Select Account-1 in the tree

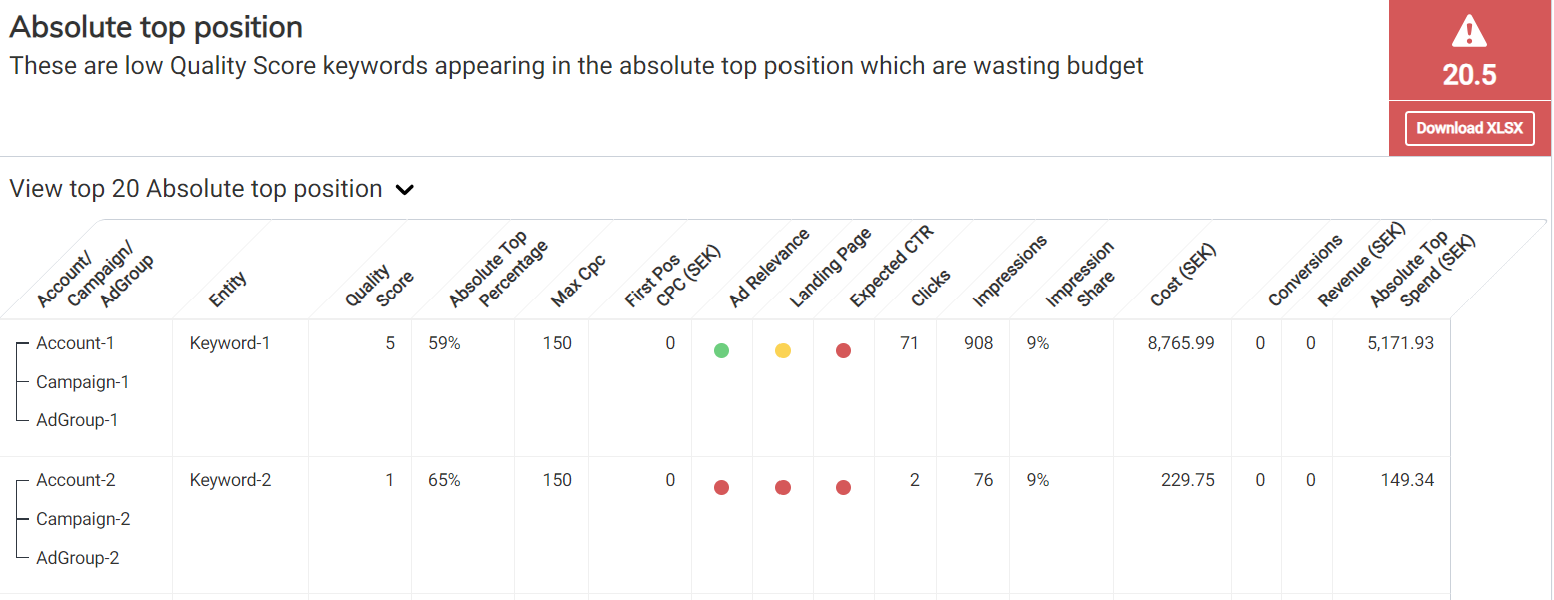pyautogui.click(x=75, y=343)
